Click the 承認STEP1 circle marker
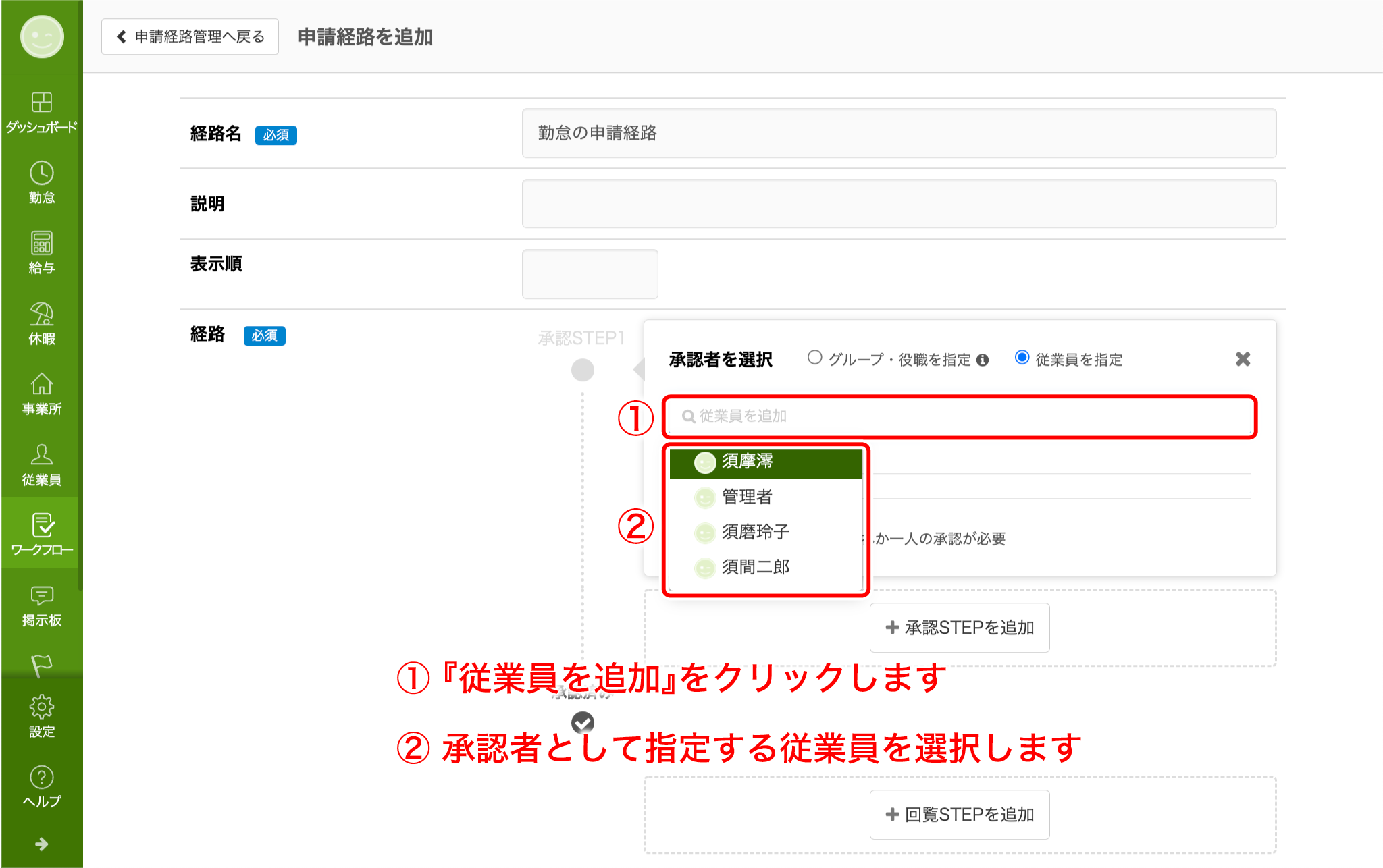Viewport: 1383px width, 868px height. pyautogui.click(x=583, y=370)
